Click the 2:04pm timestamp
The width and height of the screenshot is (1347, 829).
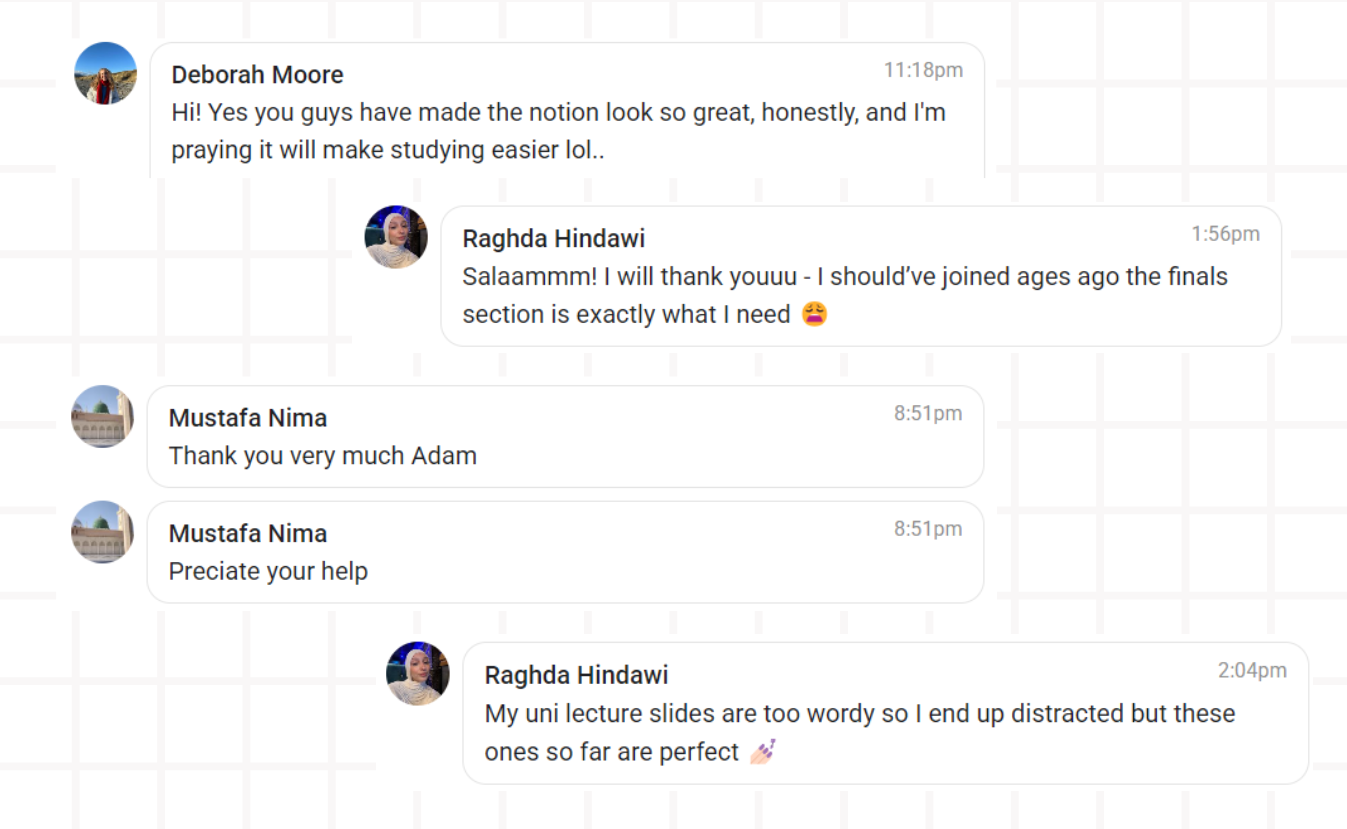pyautogui.click(x=1252, y=670)
